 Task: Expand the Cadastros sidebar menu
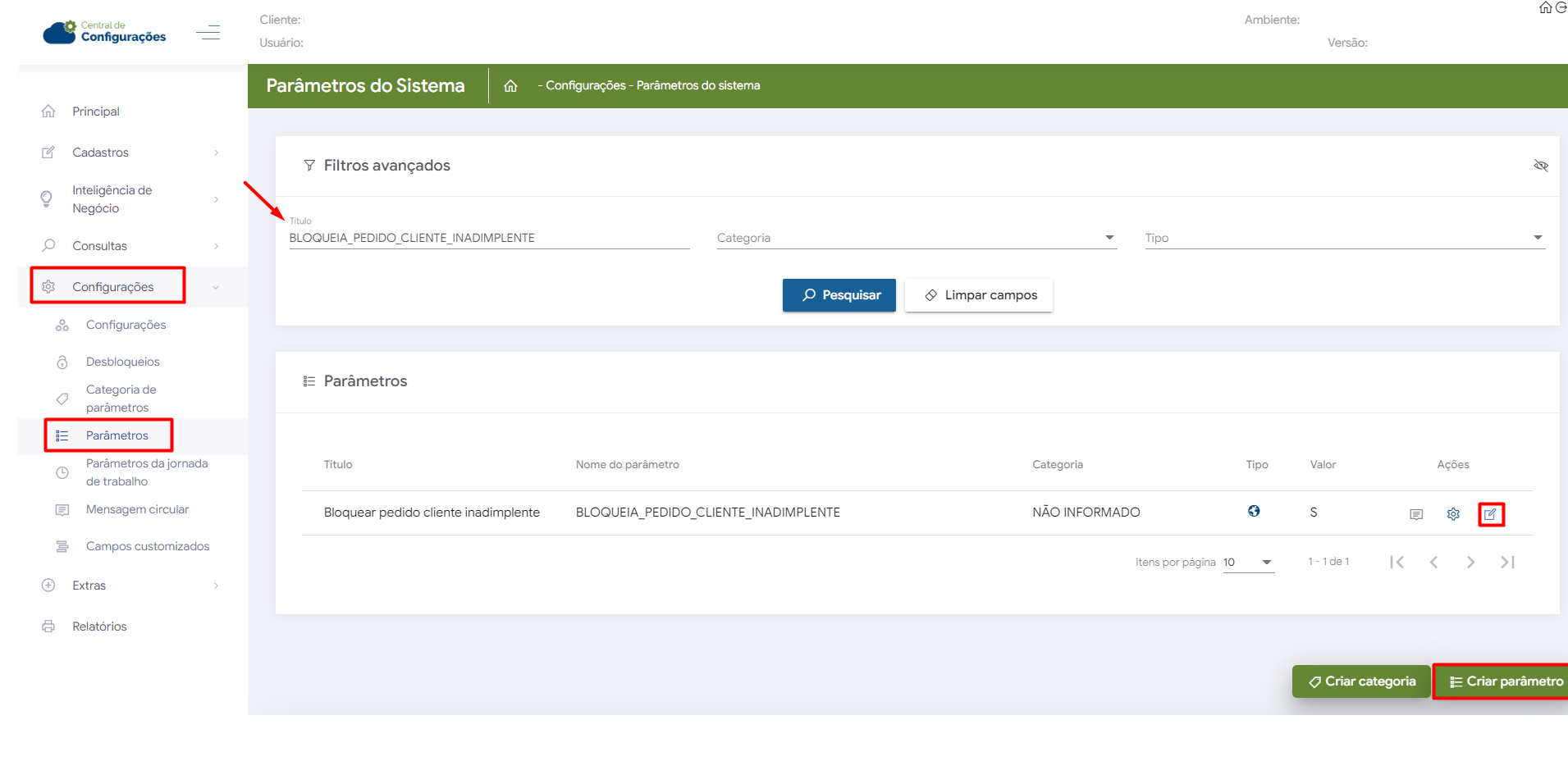coord(131,153)
